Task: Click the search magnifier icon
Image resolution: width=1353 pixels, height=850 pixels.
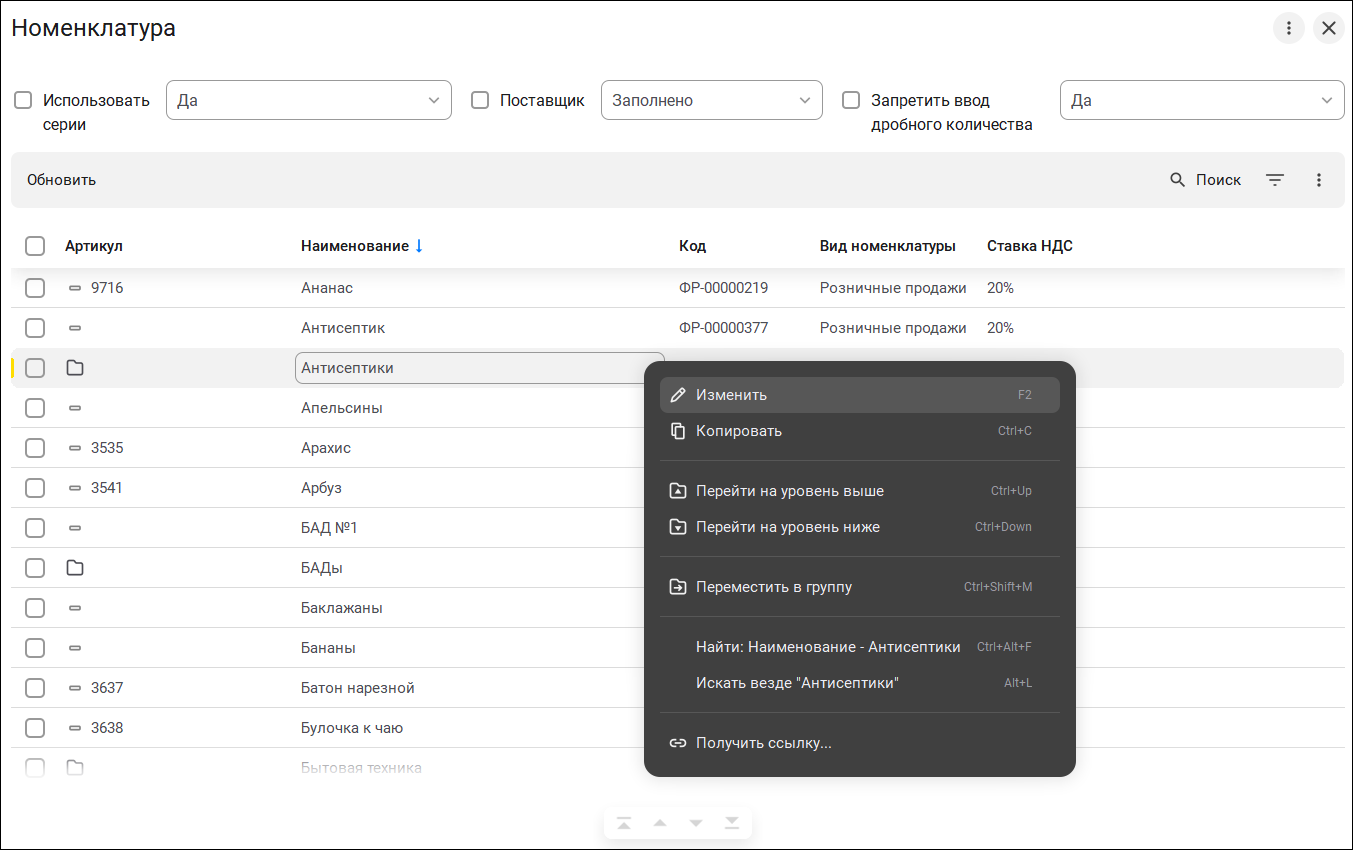Action: point(1178,180)
